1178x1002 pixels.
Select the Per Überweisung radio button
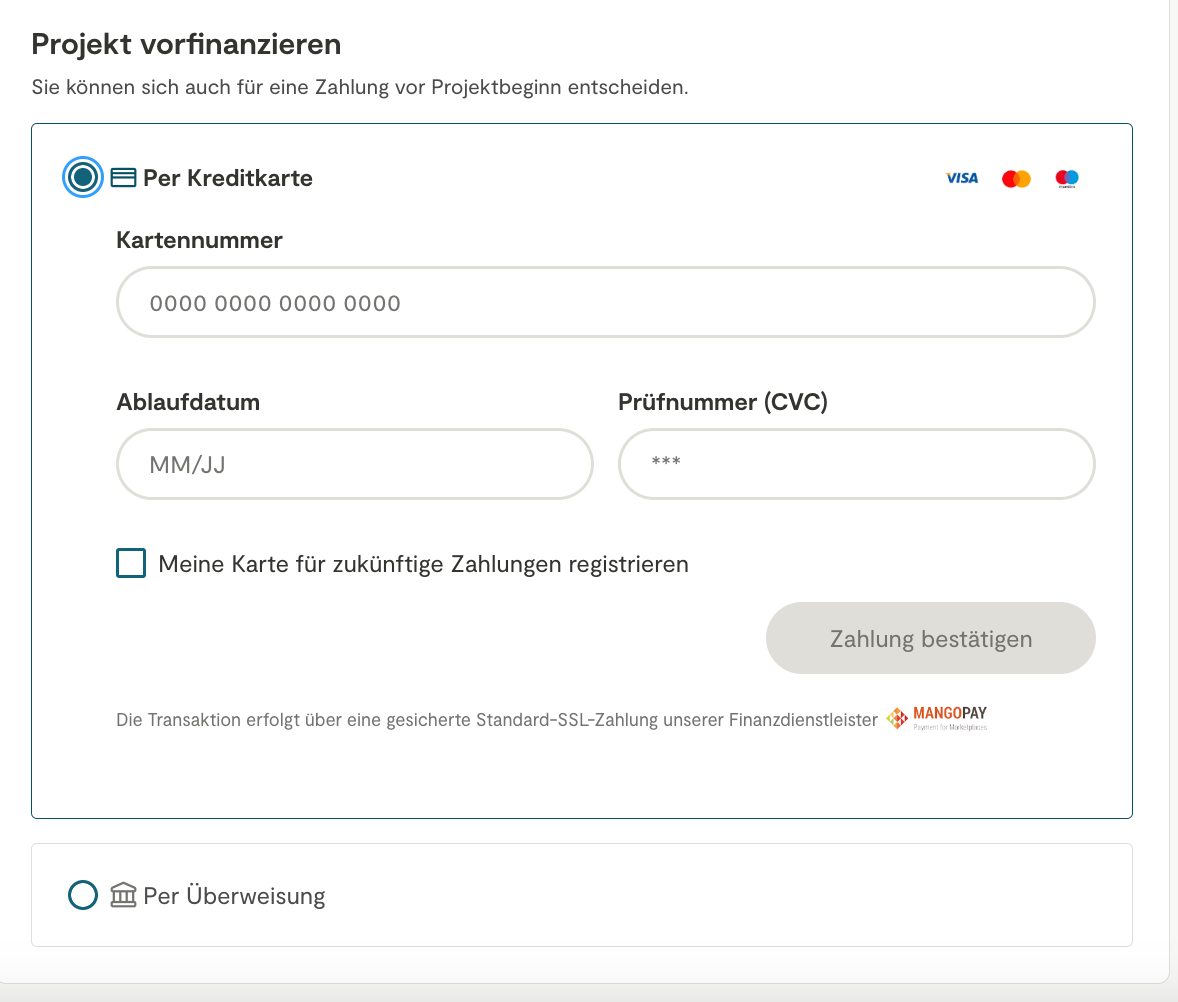click(83, 894)
